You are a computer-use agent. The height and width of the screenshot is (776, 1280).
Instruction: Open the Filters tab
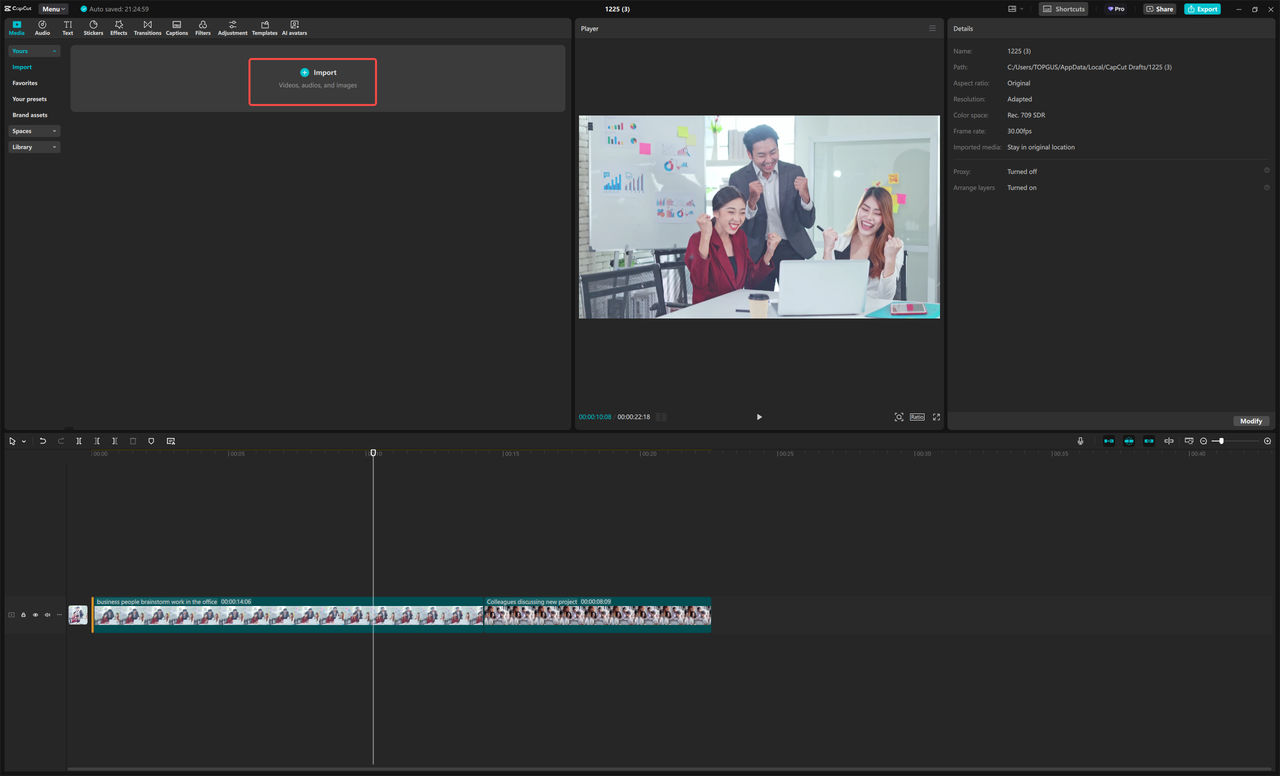point(203,27)
